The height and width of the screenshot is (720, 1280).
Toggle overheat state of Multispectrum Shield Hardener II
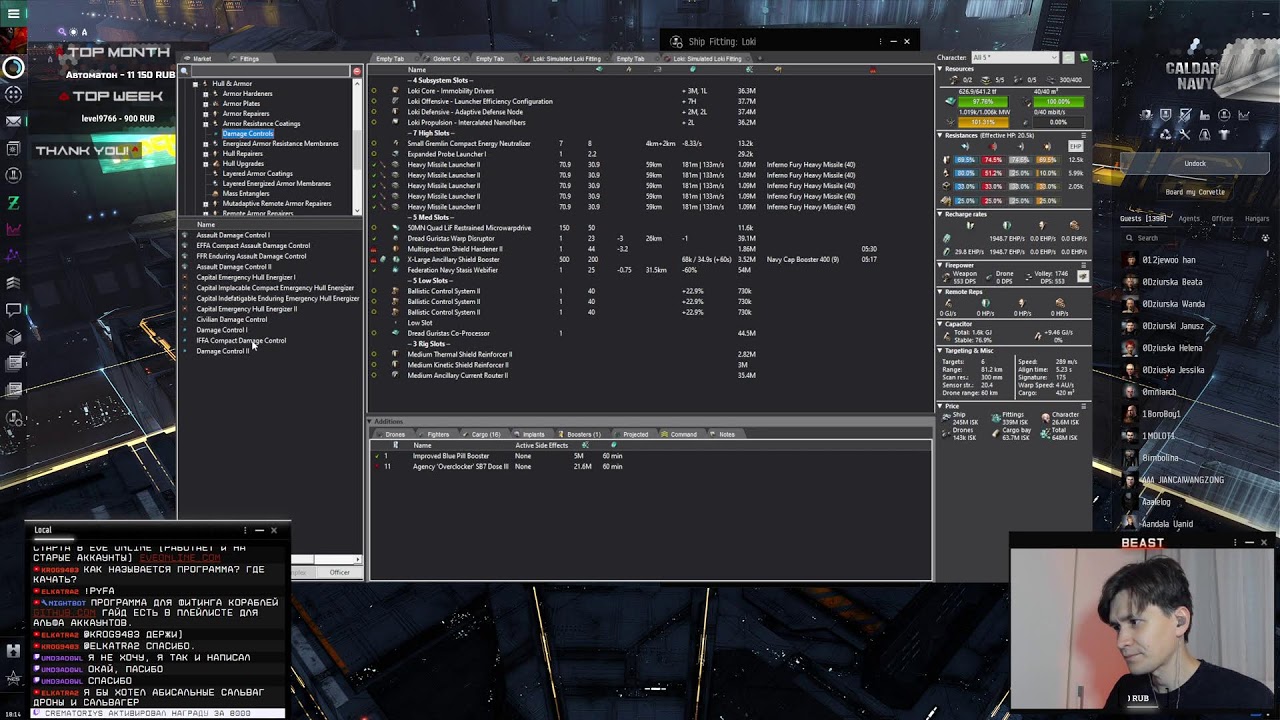(x=374, y=249)
